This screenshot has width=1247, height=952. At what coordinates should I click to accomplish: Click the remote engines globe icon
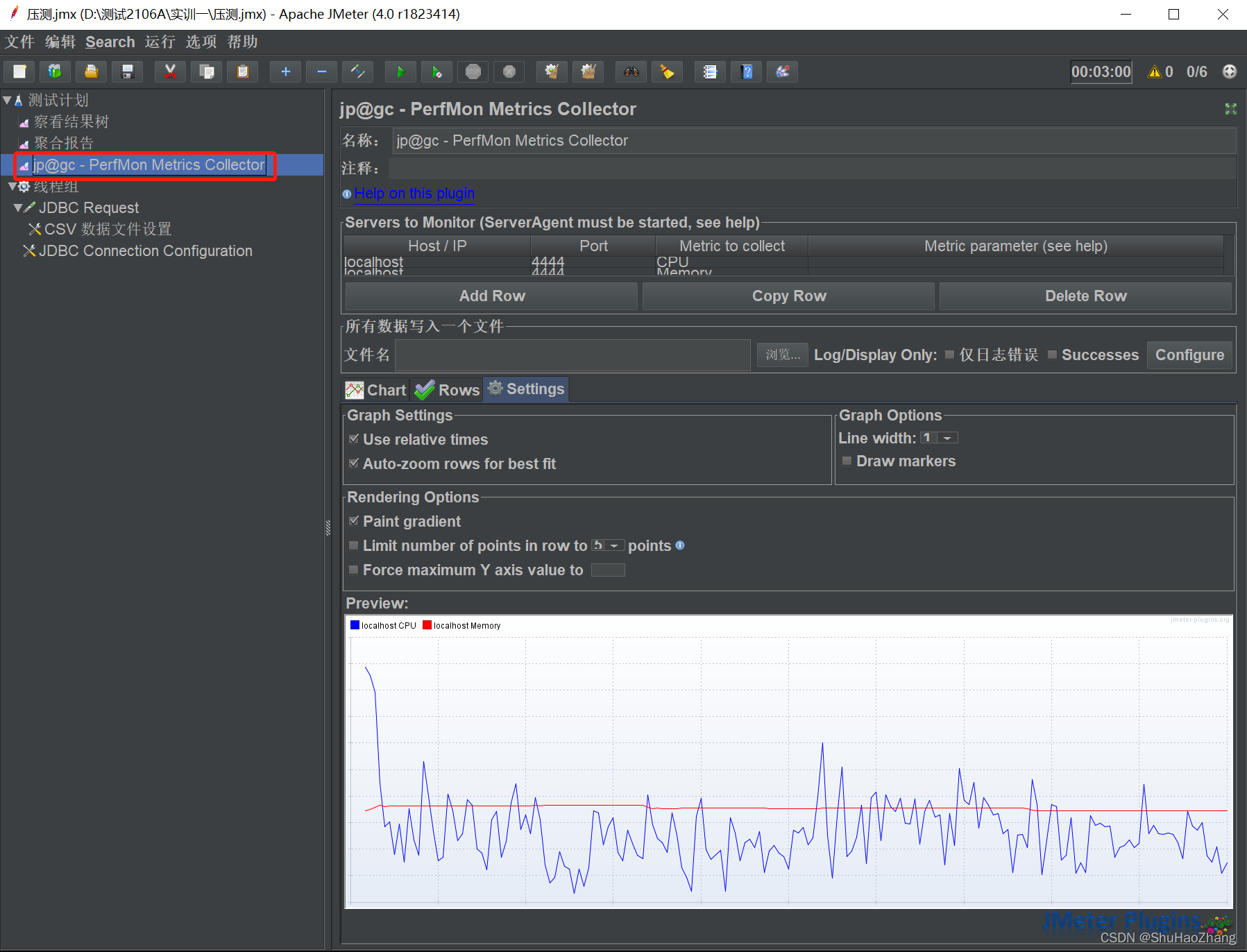[1229, 71]
